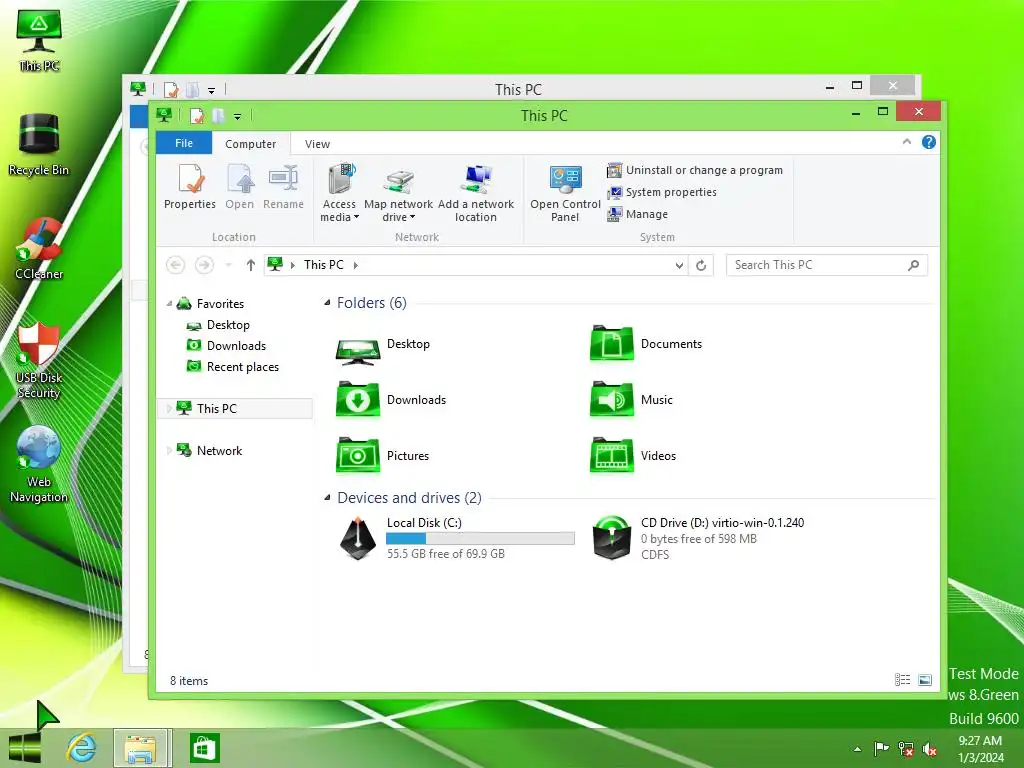Select the Music folder icon

(x=611, y=400)
